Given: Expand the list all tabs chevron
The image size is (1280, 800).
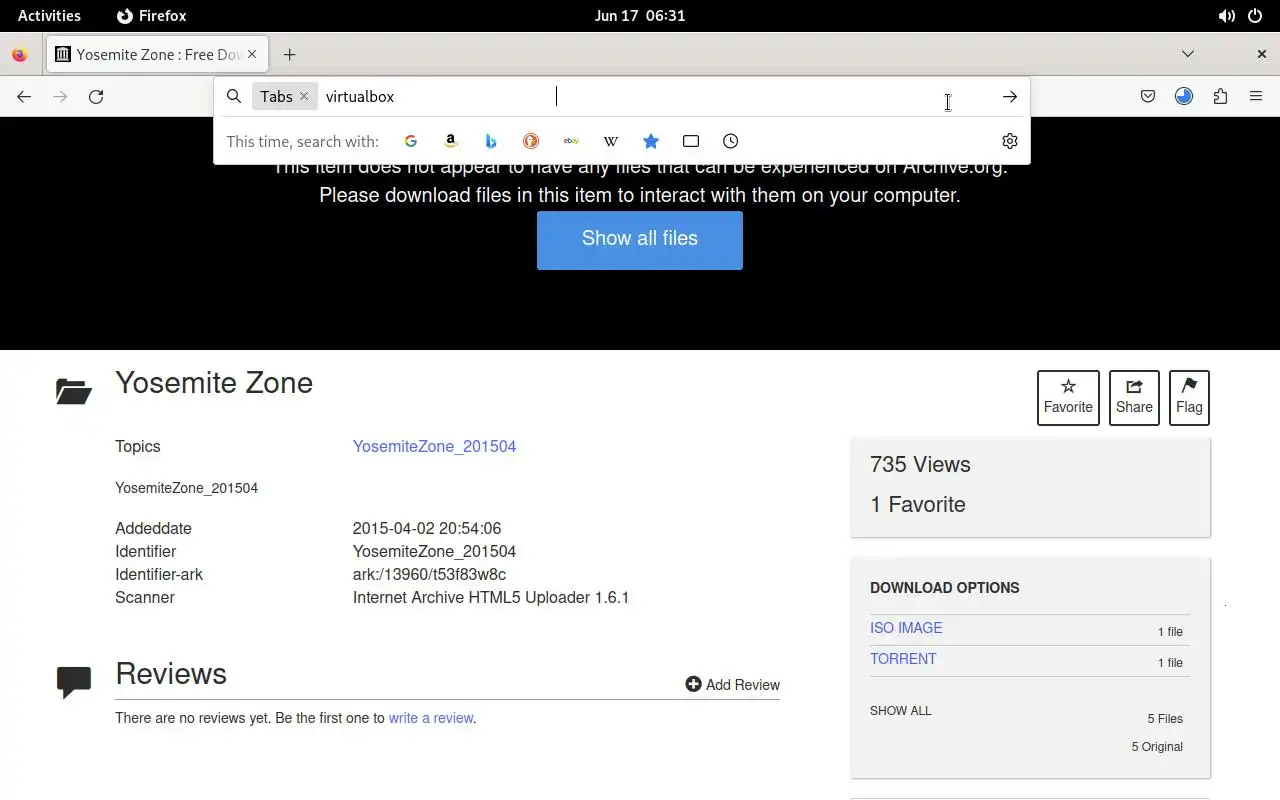Looking at the screenshot, I should click(1188, 54).
